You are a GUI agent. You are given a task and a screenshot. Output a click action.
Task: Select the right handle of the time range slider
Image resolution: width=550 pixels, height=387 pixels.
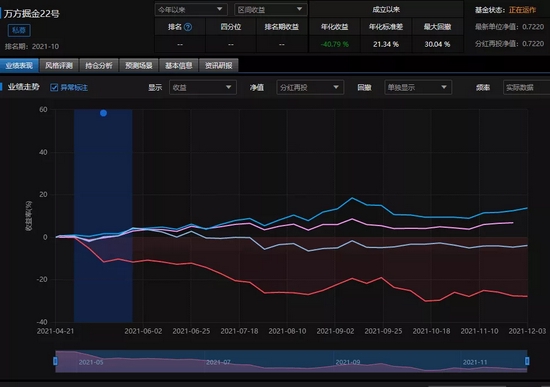527,361
